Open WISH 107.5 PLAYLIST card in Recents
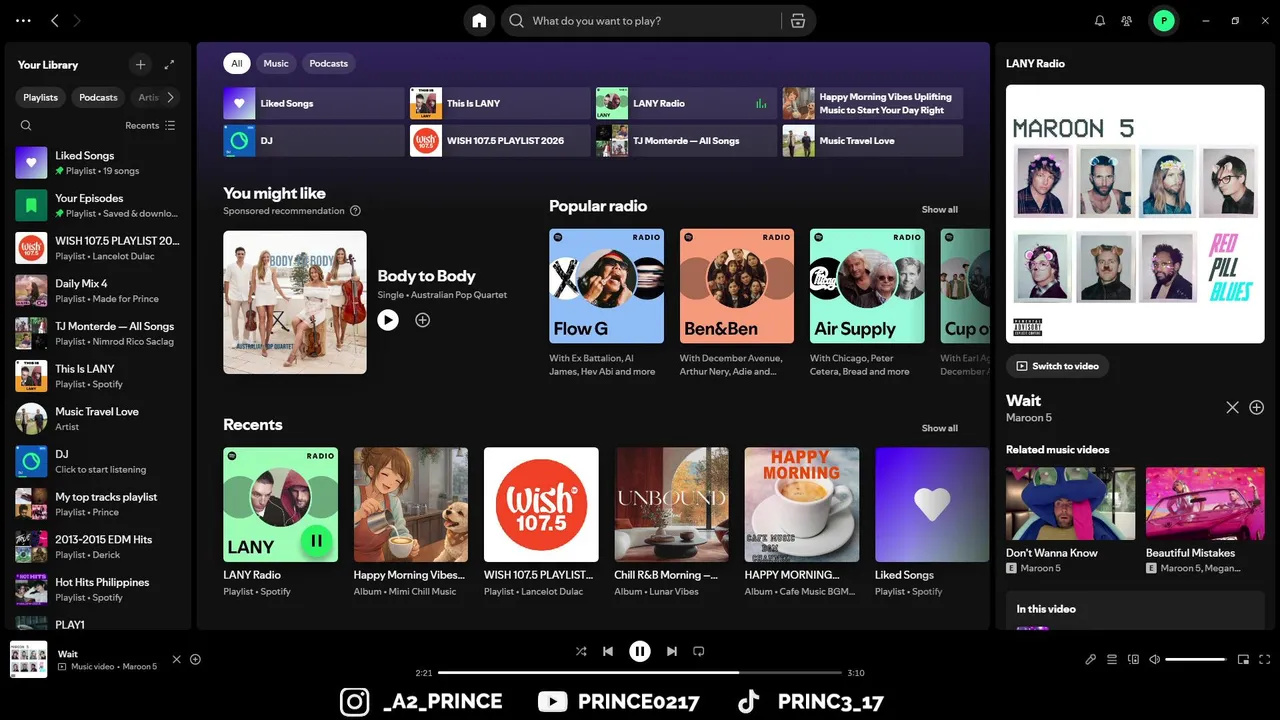This screenshot has height=720, width=1280. pos(541,522)
